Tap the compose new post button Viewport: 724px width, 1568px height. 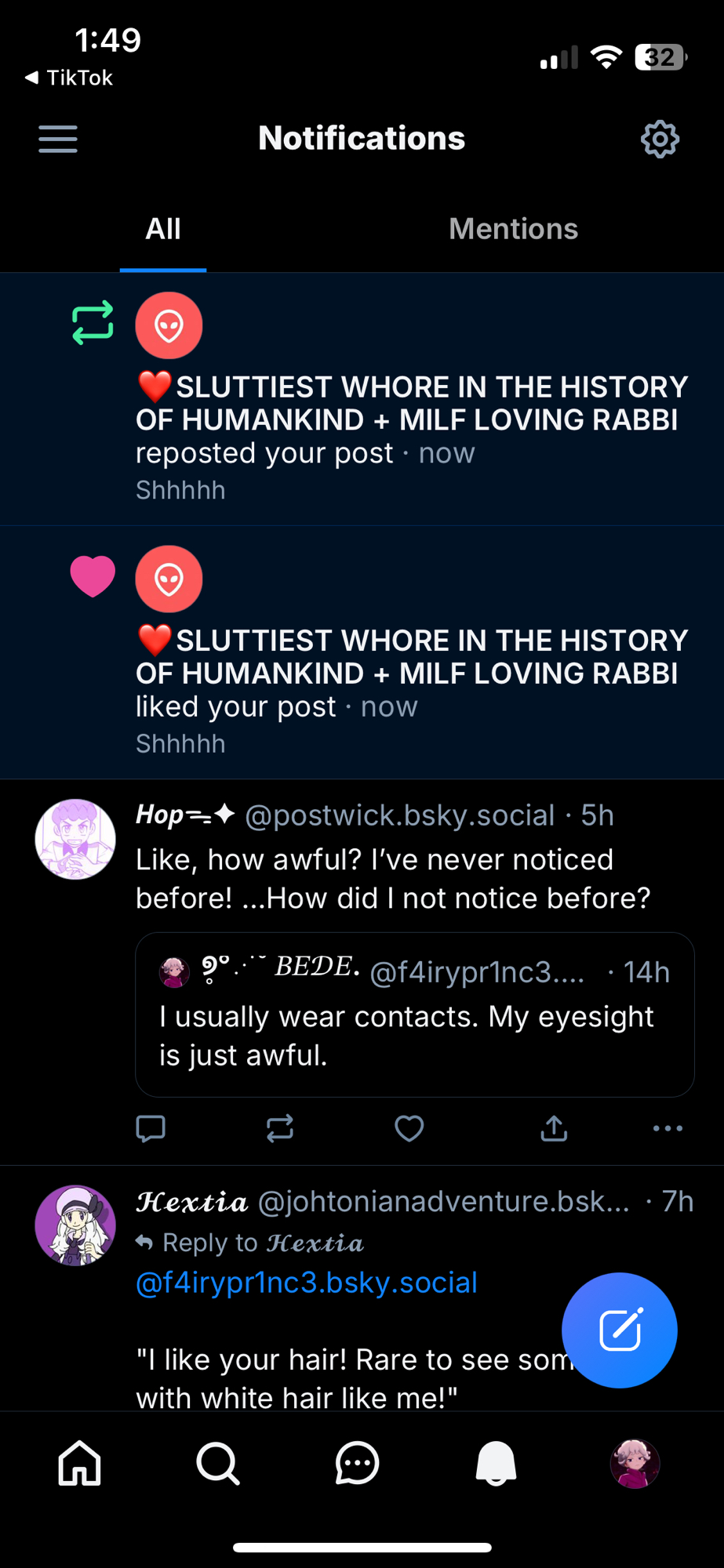[x=619, y=1330]
